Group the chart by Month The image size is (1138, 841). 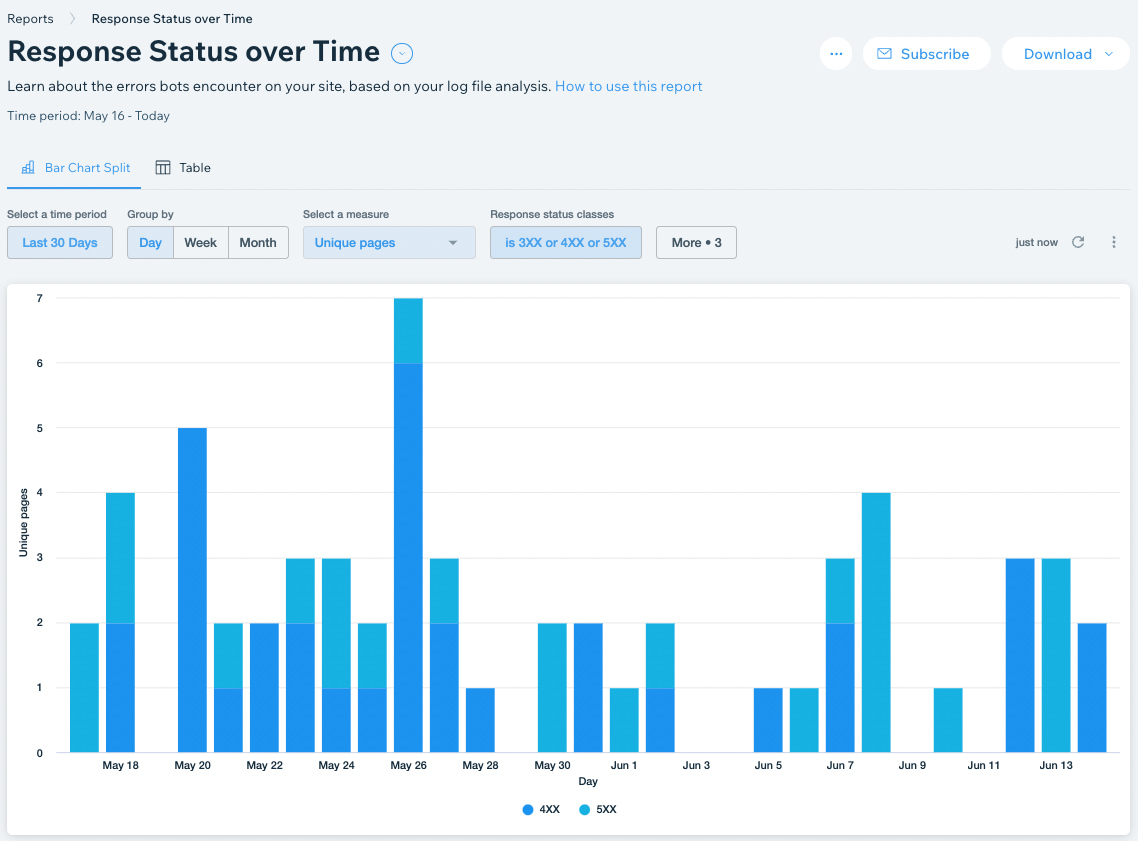coord(258,242)
